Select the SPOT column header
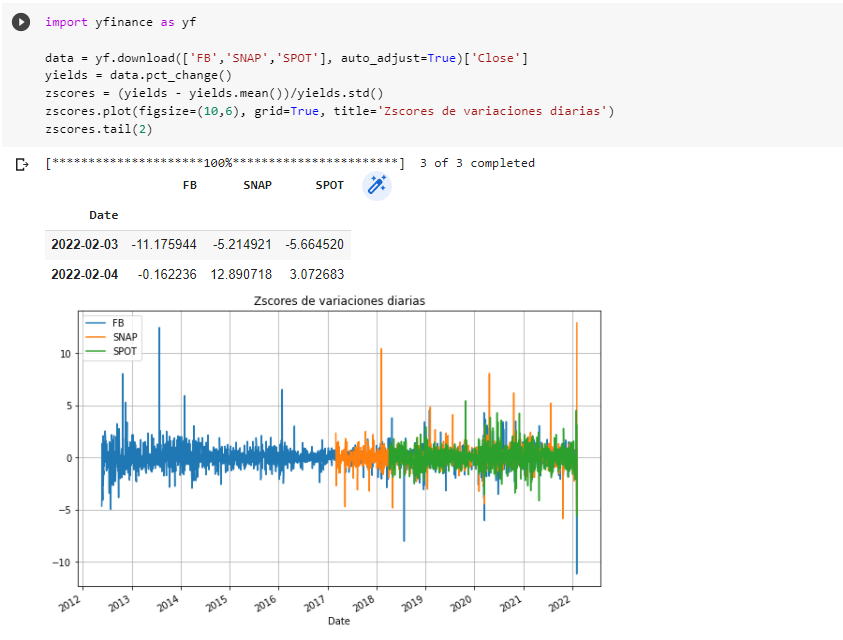843x640 pixels. point(329,185)
